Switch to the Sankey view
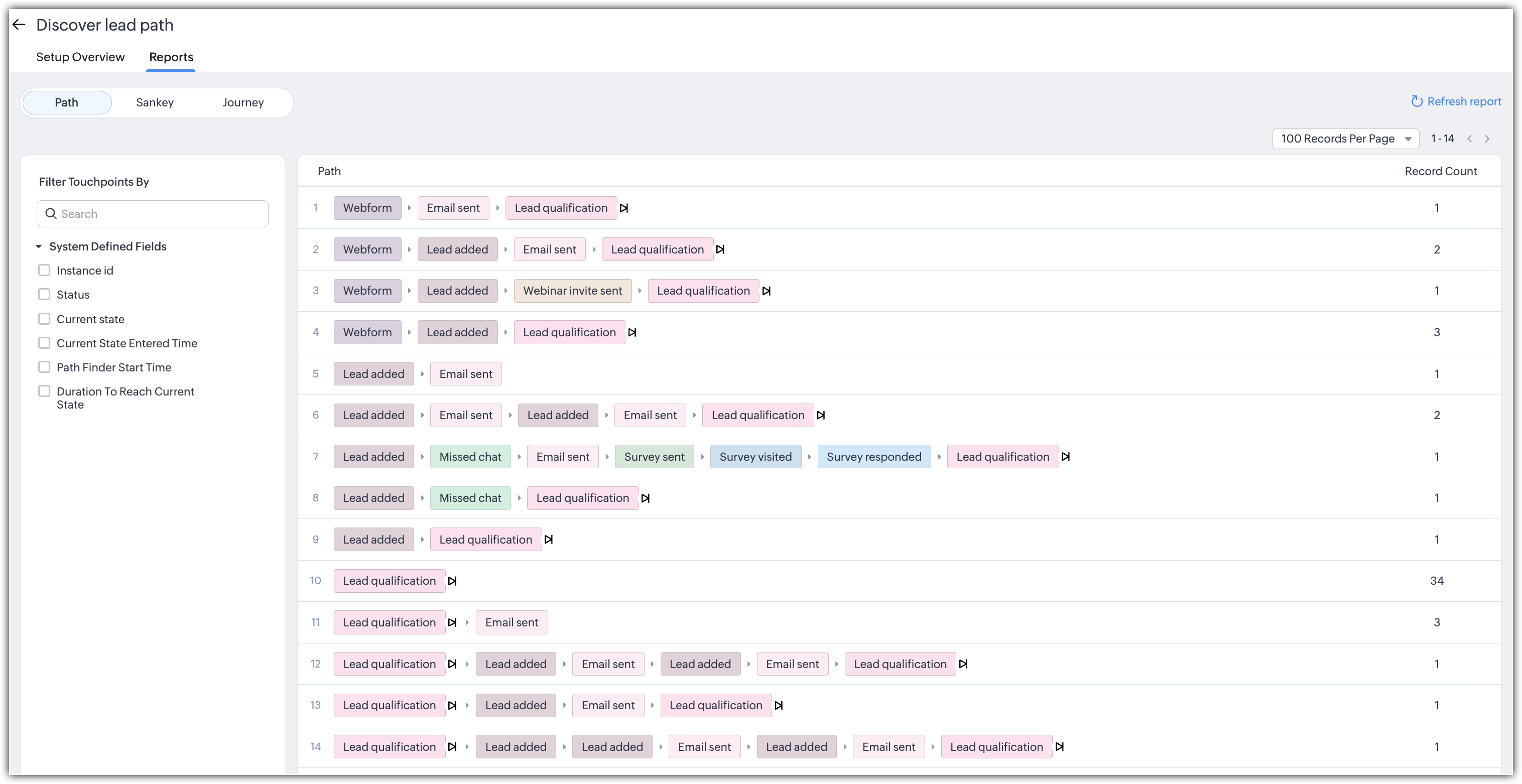This screenshot has width=1522, height=784. (155, 103)
